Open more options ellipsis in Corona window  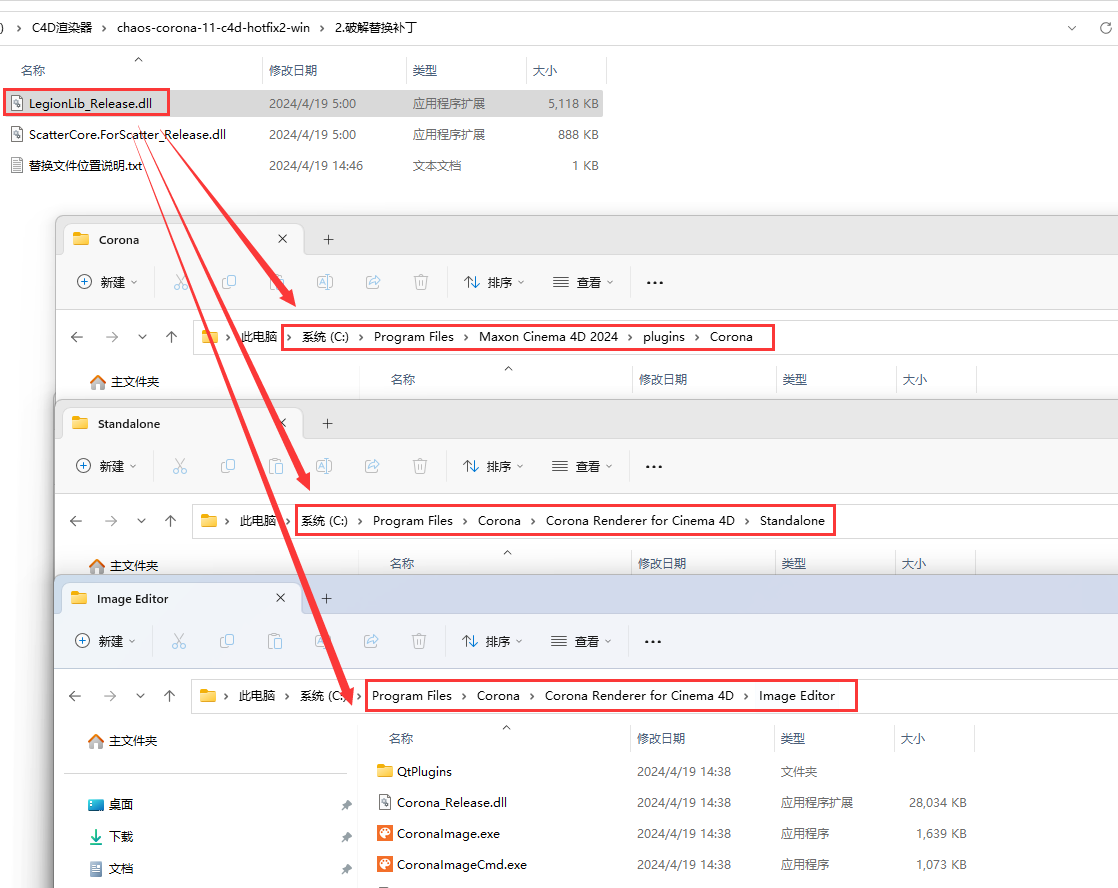click(x=655, y=283)
